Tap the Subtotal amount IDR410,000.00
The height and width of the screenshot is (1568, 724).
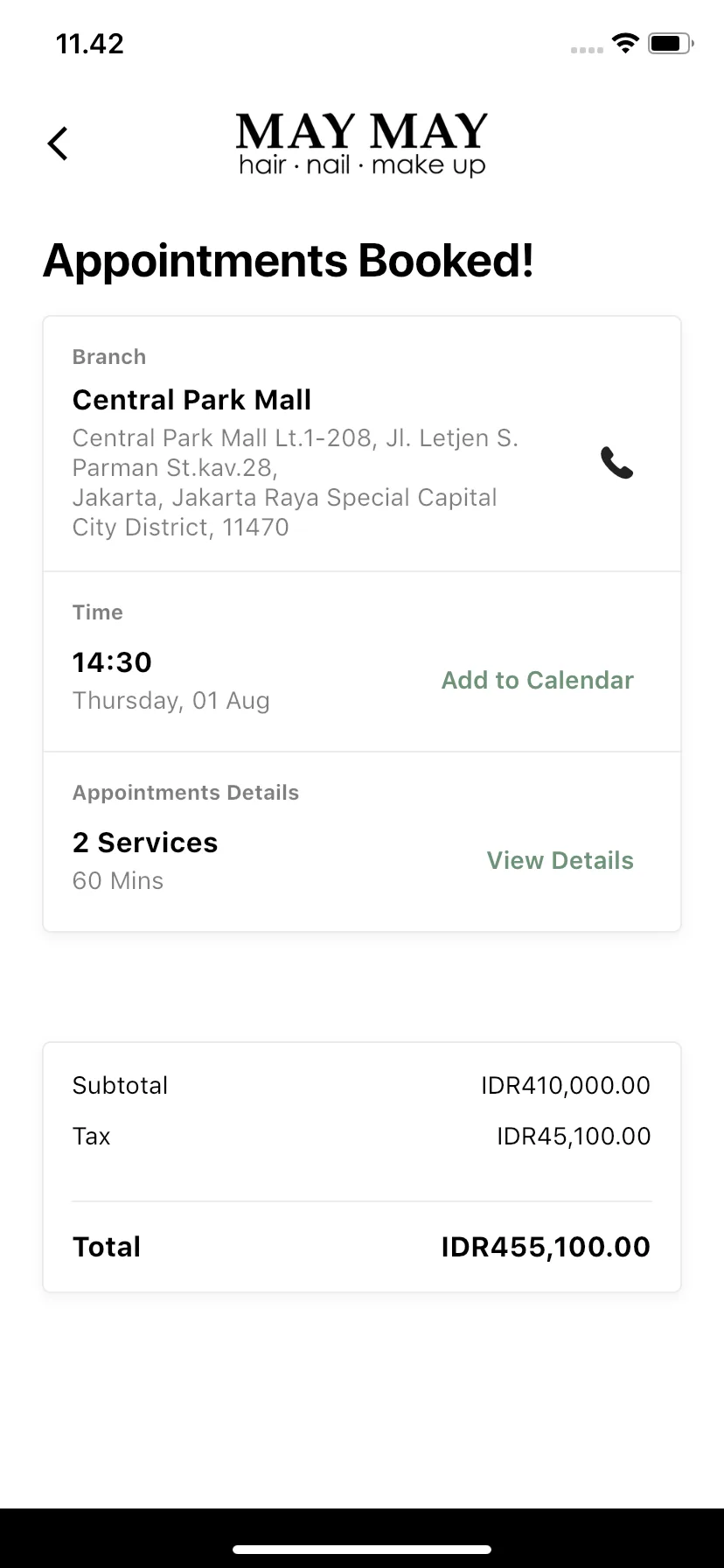[x=566, y=1085]
